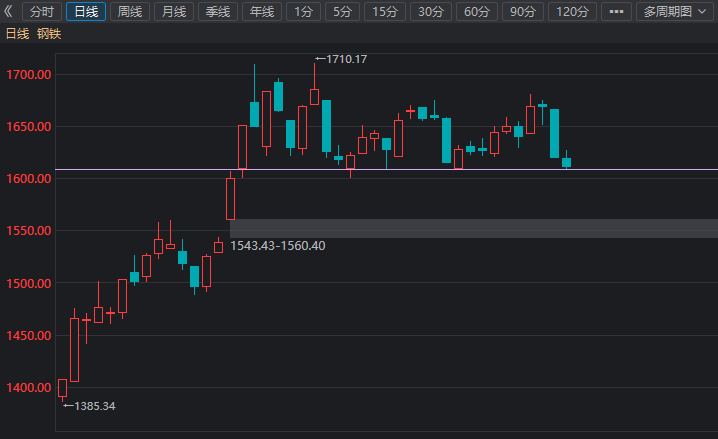The height and width of the screenshot is (439, 718).
Task: Click the 1650.00 price axis label
Action: click(28, 127)
